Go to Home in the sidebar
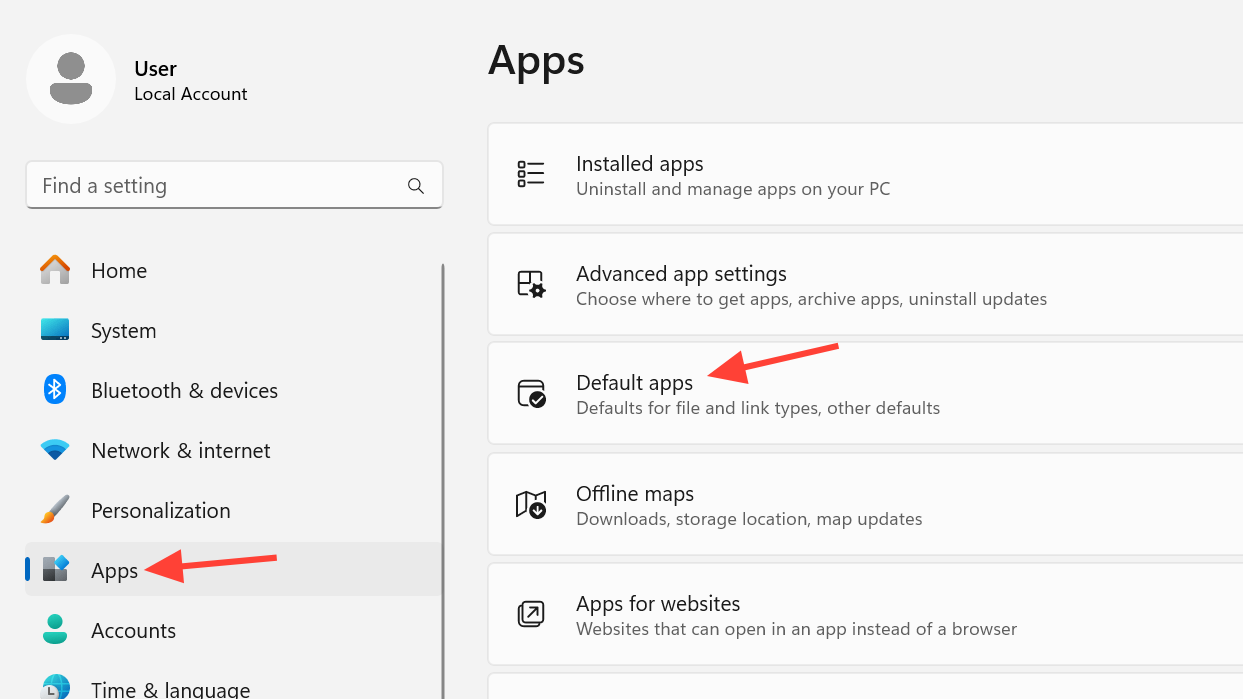 (119, 271)
